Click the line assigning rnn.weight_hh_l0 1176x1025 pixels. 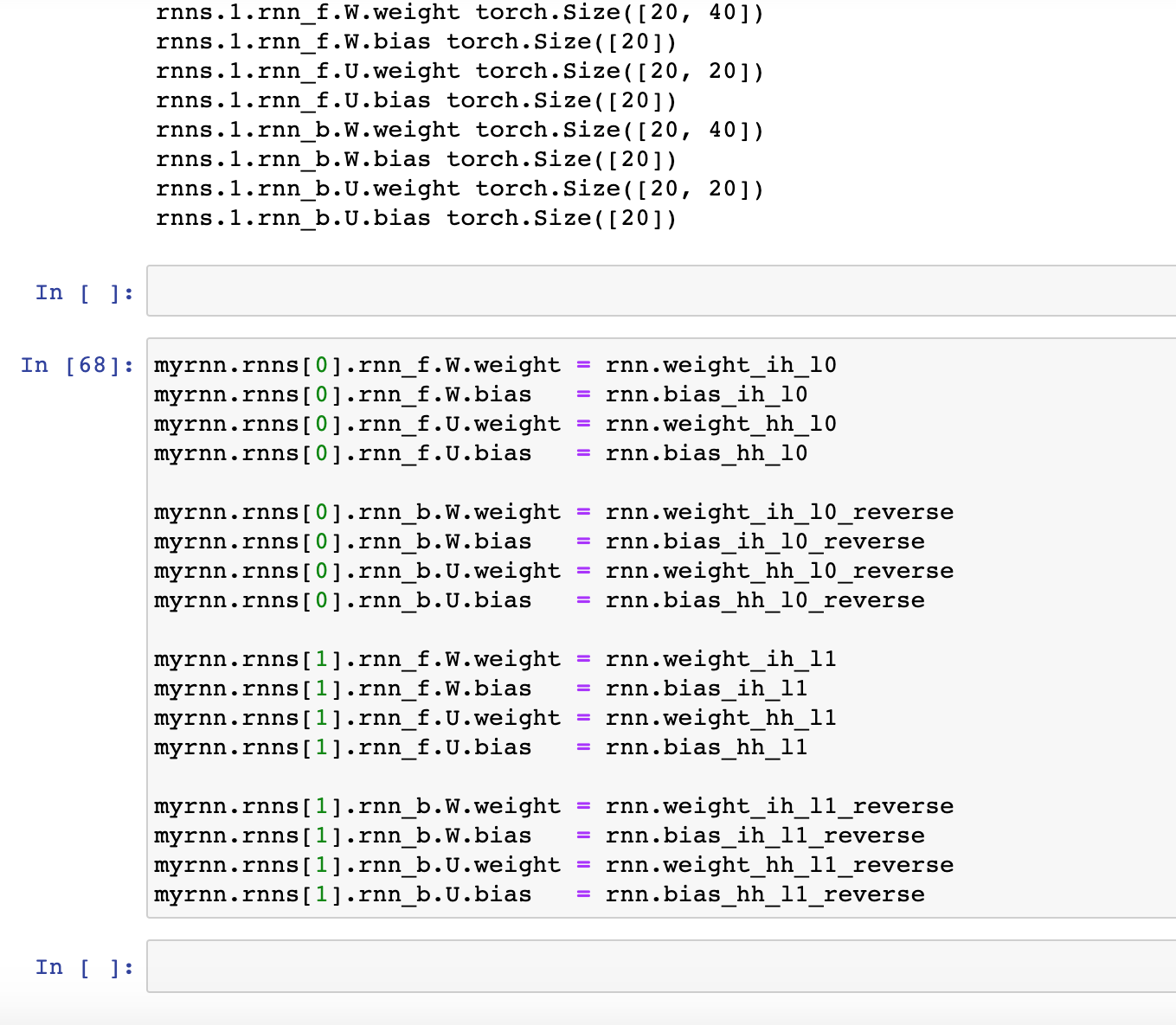pyautogui.click(x=495, y=424)
